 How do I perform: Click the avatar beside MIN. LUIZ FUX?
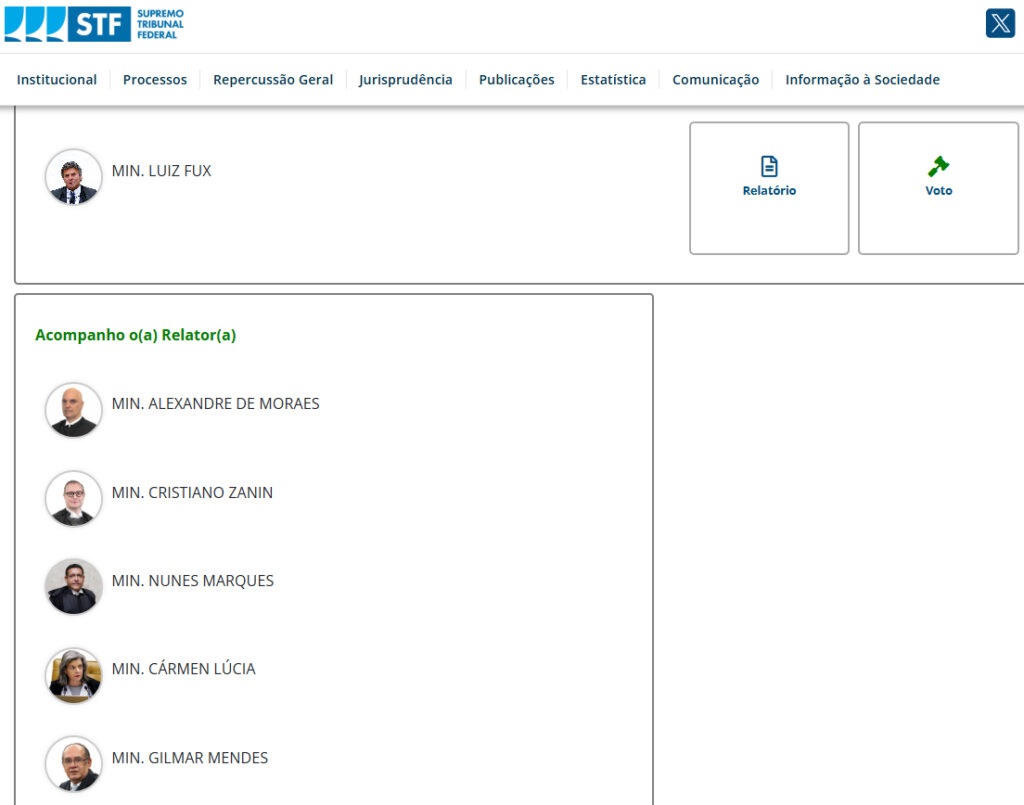[73, 177]
